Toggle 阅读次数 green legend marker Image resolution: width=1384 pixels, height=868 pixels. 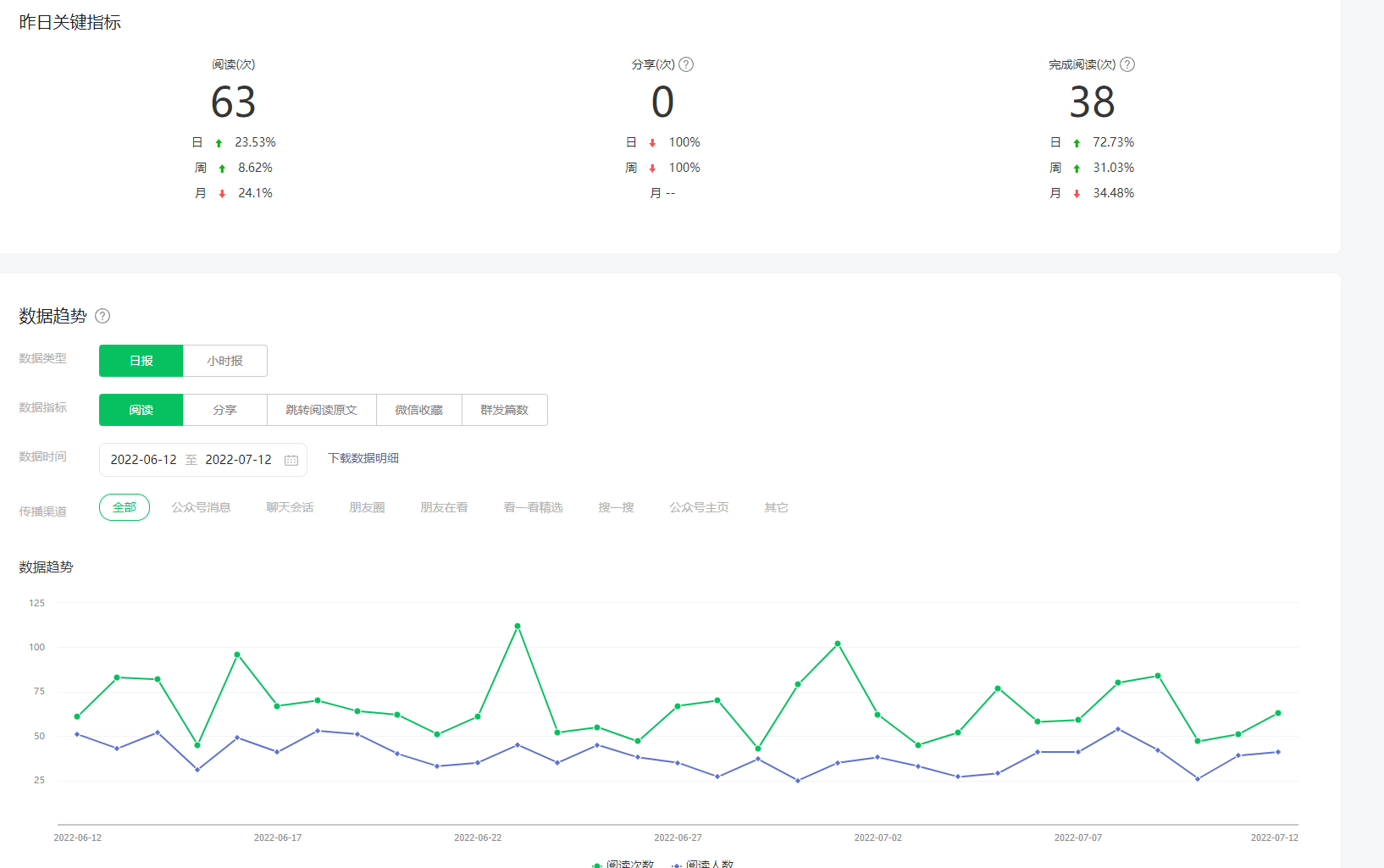click(597, 864)
